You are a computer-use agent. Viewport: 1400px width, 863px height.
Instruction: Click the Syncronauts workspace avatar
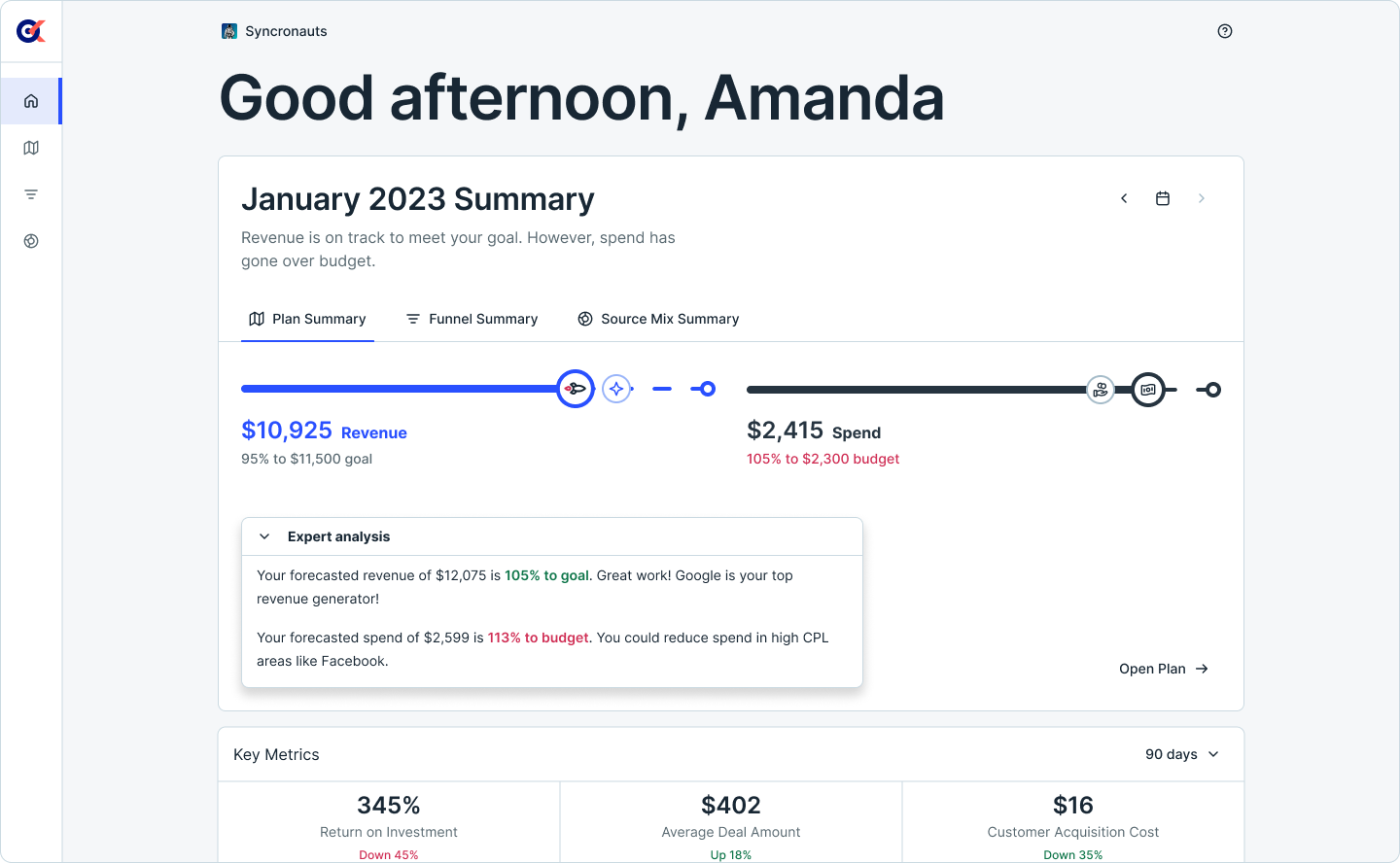tap(229, 31)
